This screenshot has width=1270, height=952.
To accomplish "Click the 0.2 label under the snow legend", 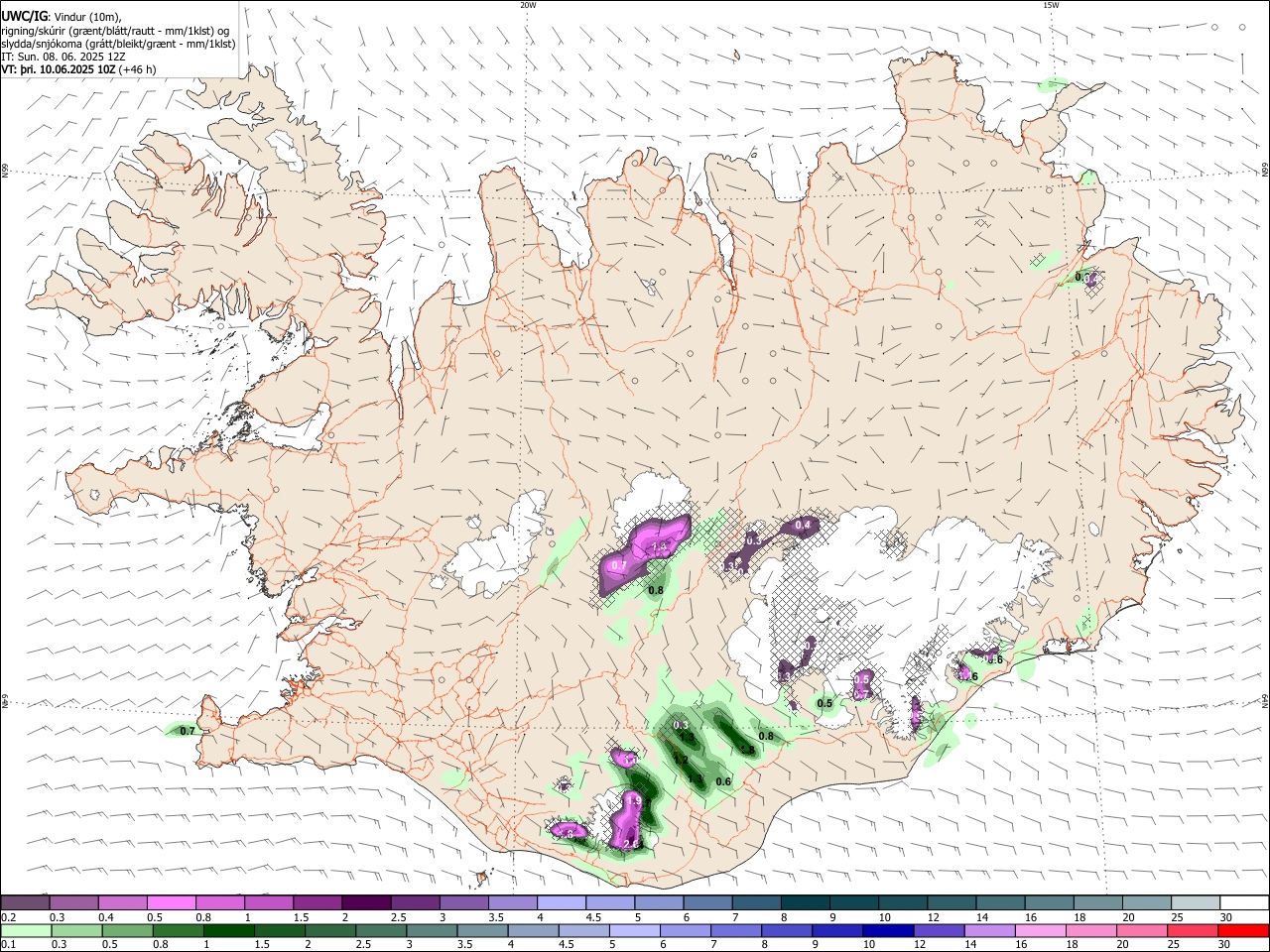I will (8, 917).
